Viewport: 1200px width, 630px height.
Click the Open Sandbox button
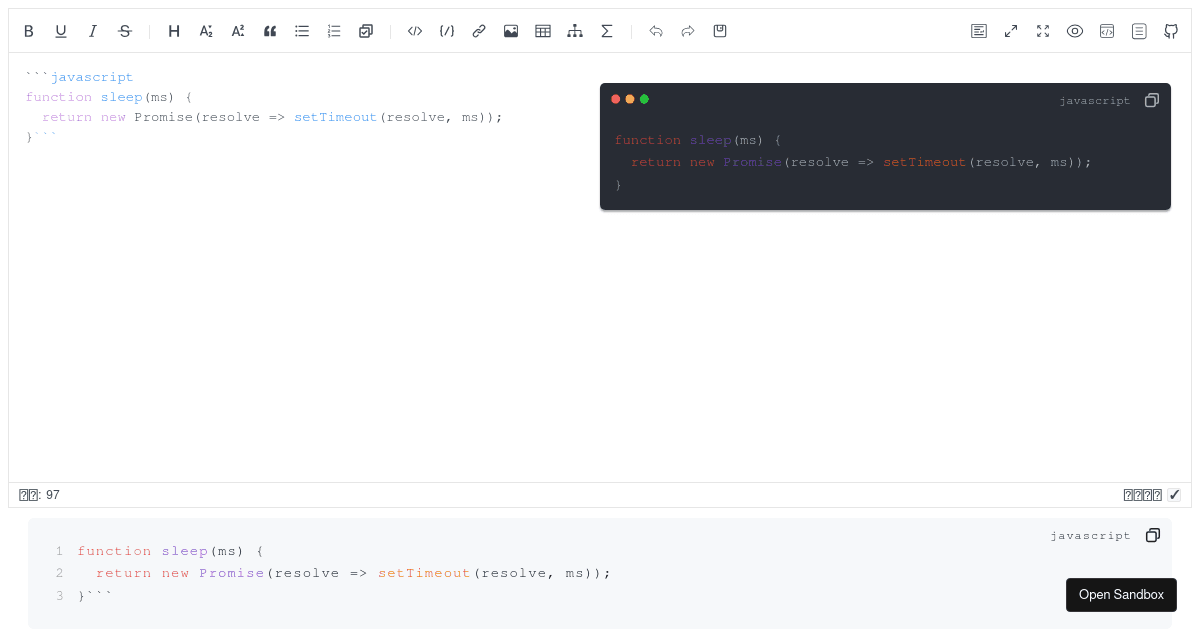pos(1121,594)
